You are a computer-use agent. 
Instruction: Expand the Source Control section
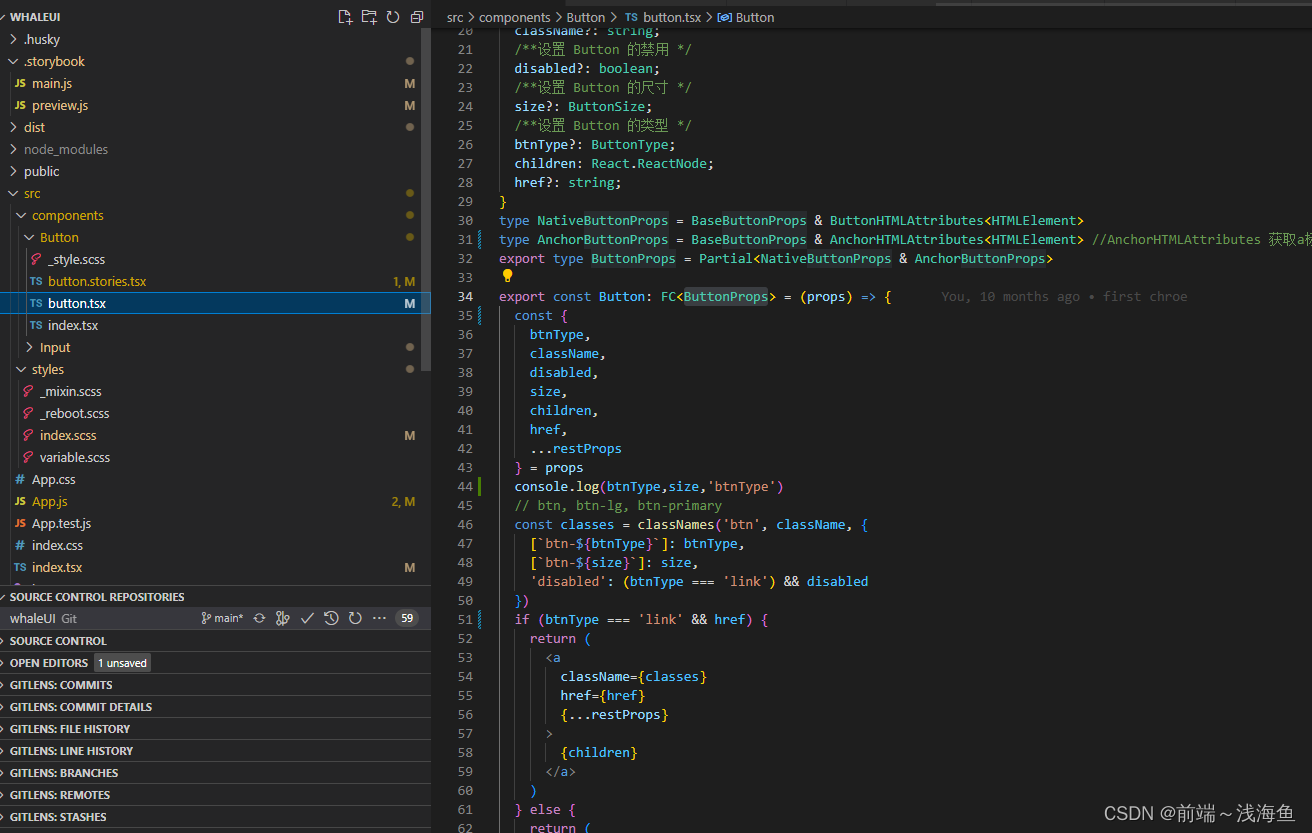[x=215, y=641]
